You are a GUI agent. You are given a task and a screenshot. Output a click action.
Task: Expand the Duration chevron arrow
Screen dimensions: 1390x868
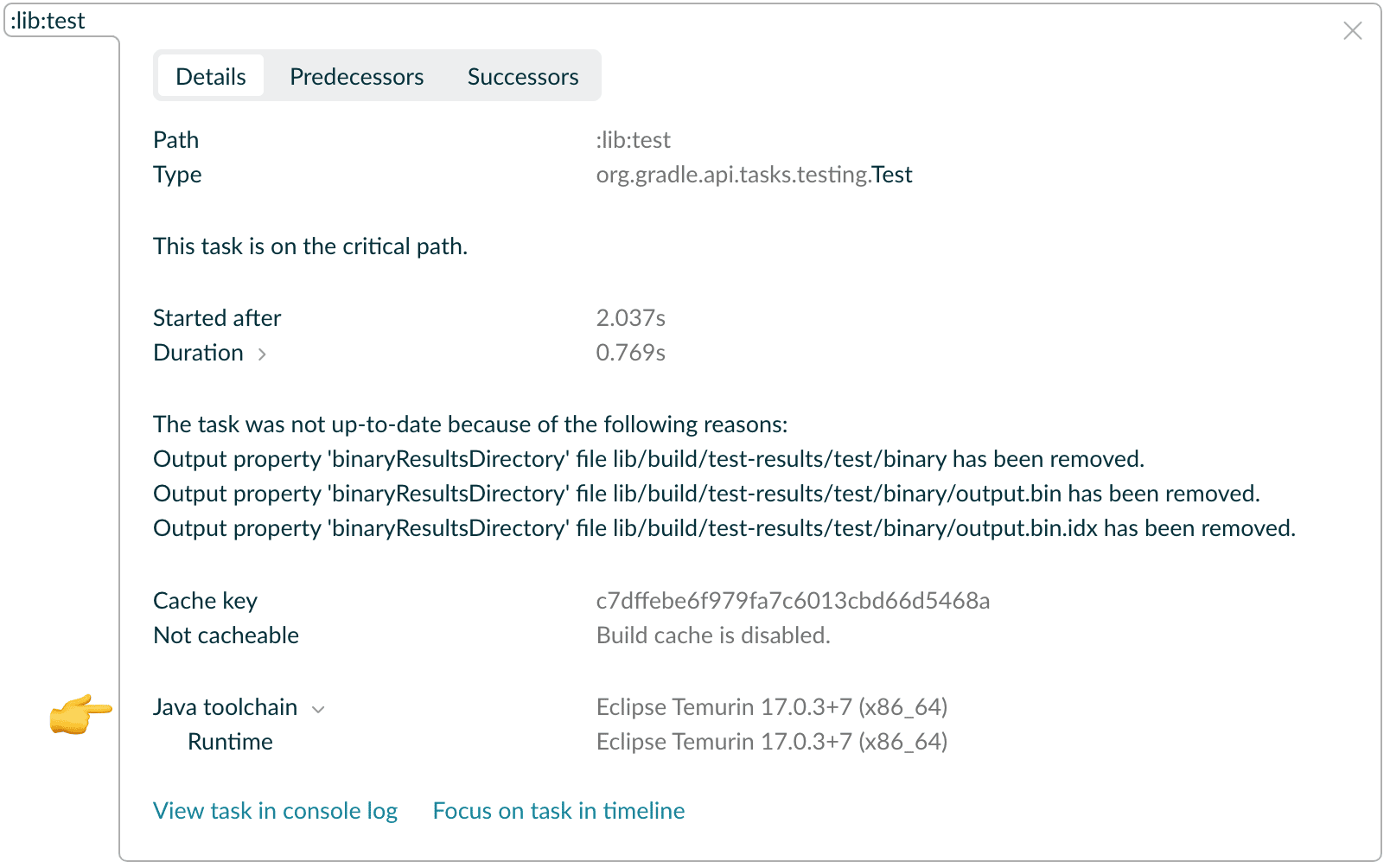tap(262, 354)
